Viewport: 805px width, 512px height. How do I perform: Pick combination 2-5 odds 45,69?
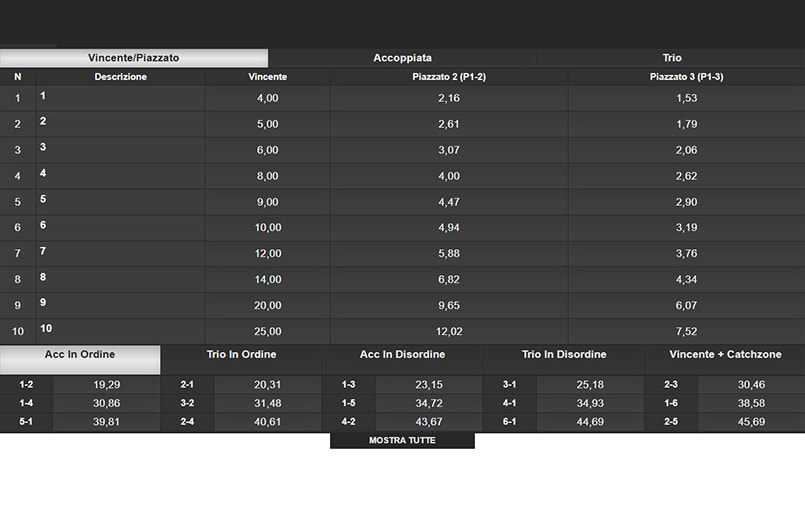click(751, 422)
